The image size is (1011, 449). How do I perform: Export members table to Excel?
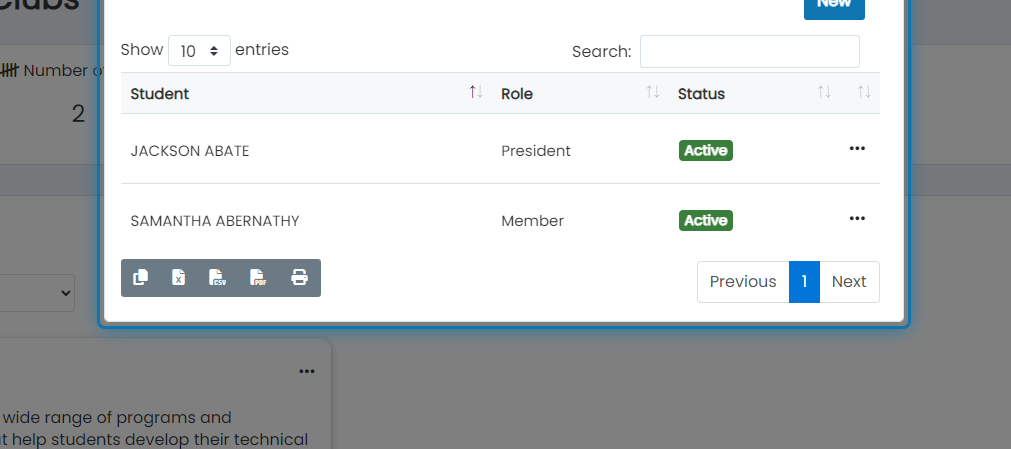179,277
